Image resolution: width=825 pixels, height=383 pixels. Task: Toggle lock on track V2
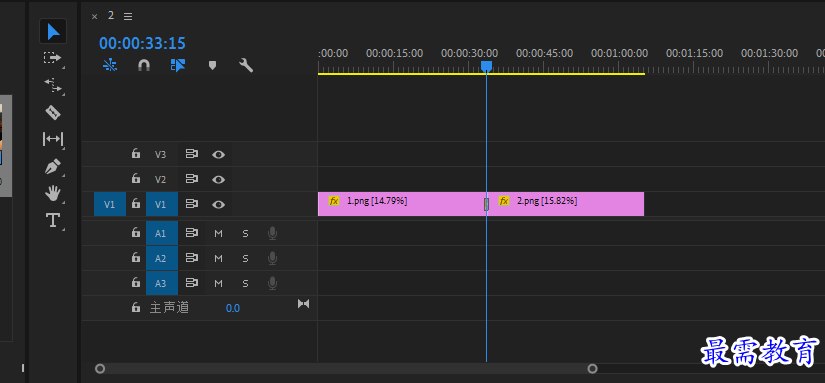pyautogui.click(x=136, y=179)
